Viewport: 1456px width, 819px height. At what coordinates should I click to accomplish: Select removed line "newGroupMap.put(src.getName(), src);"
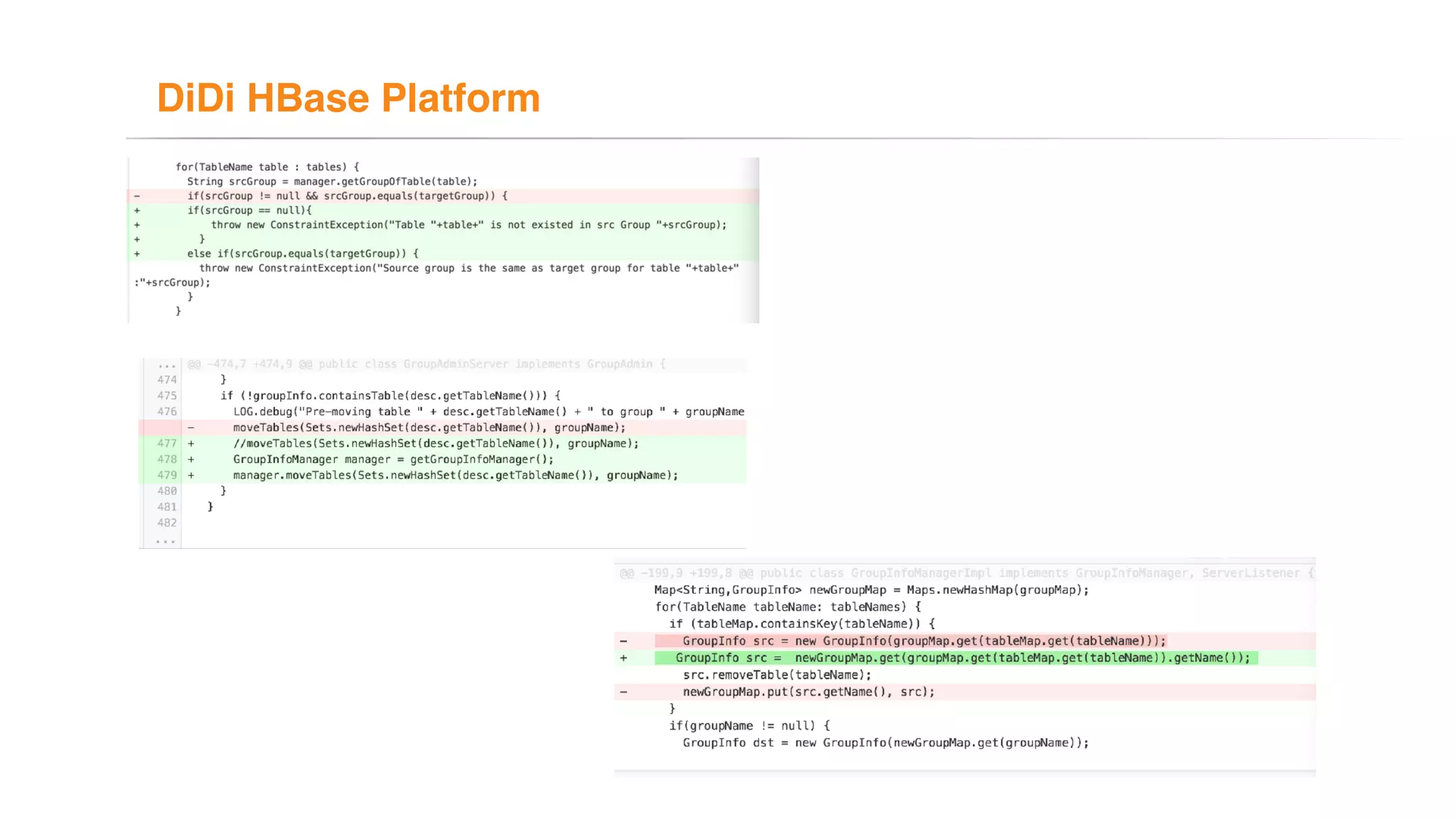965,692
